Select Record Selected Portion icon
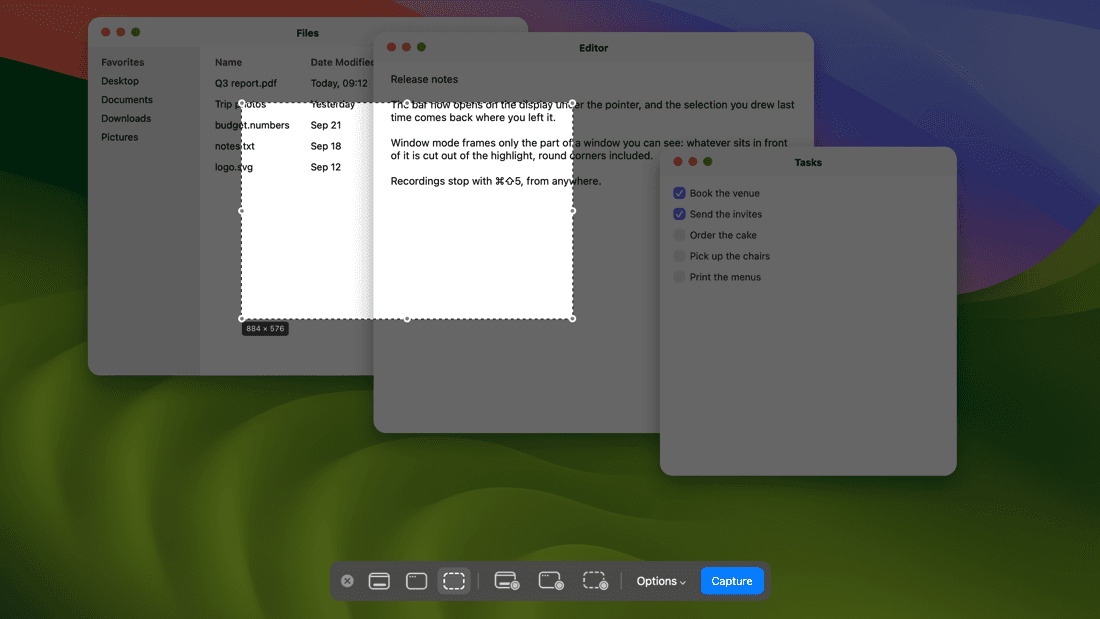 pyautogui.click(x=595, y=581)
